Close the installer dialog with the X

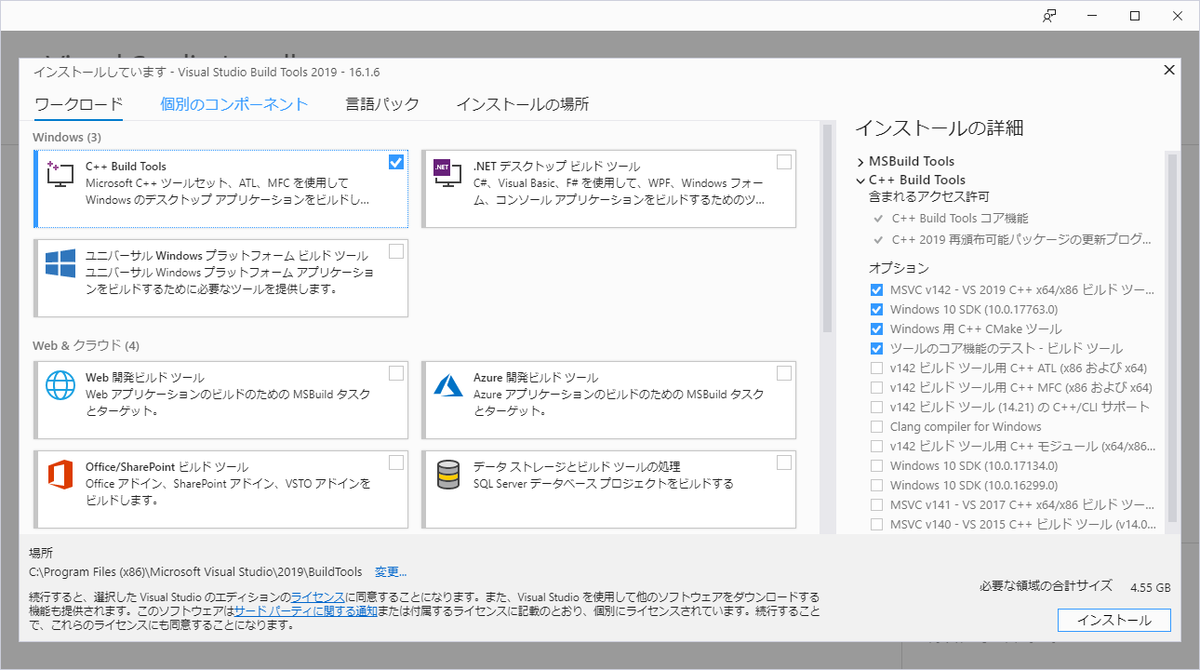(x=1169, y=69)
